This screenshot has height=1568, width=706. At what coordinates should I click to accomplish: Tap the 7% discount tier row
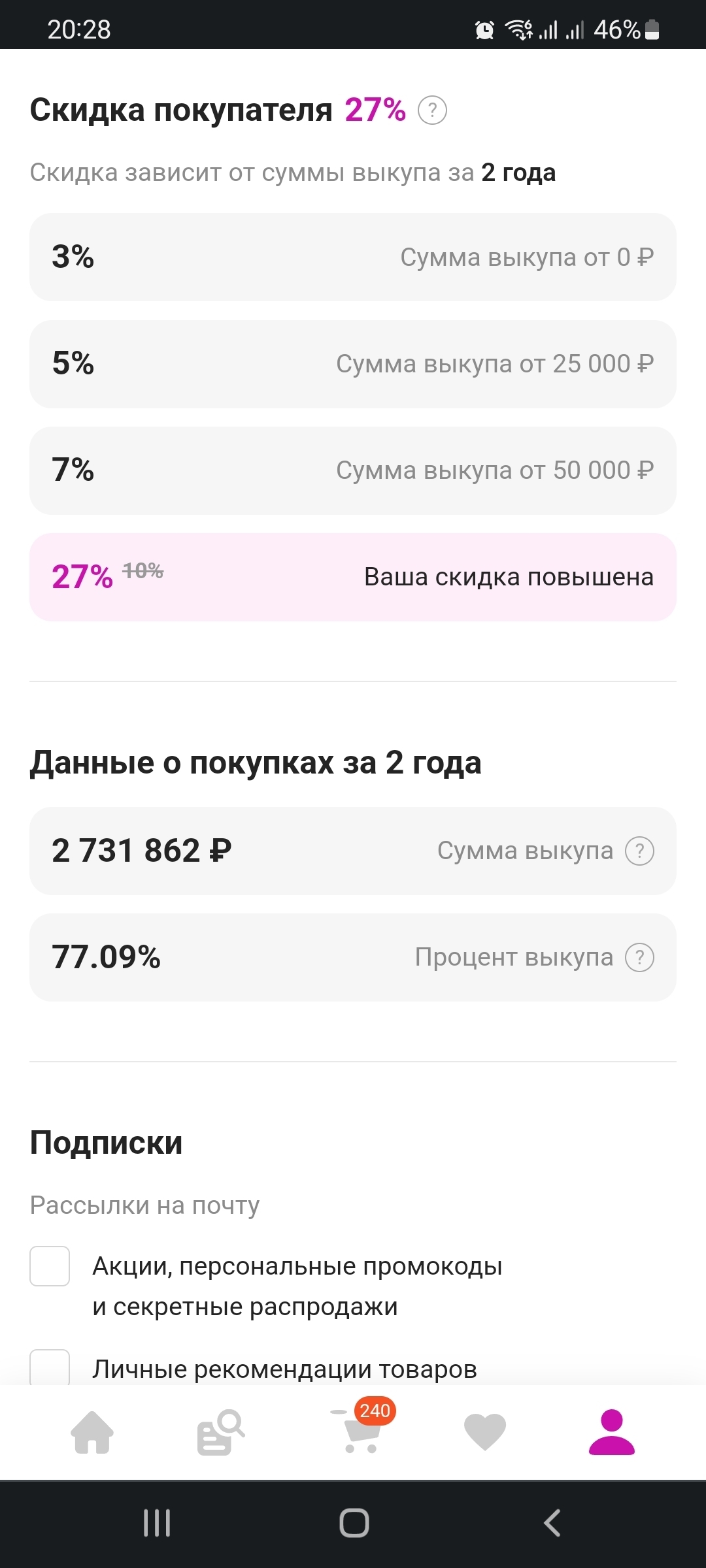click(x=353, y=470)
